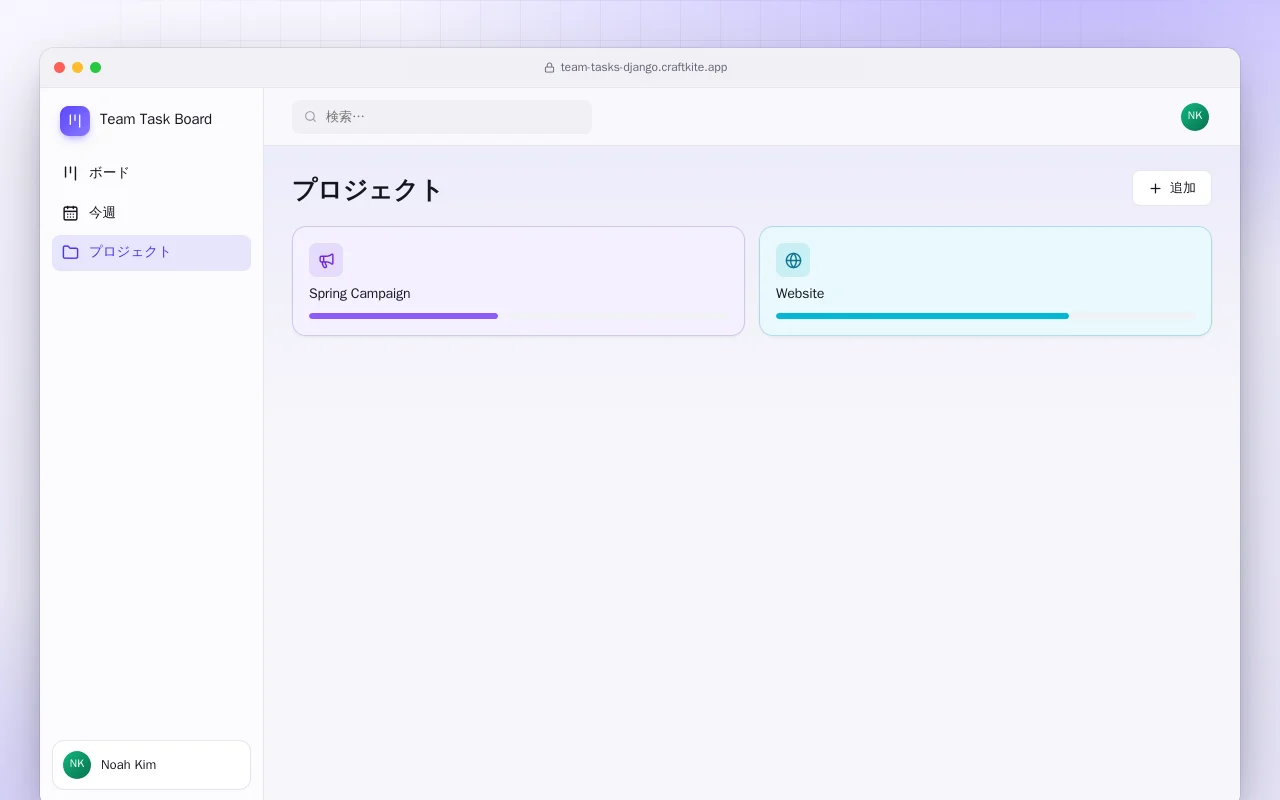Go to ボード in the sidebar
1280x800 pixels.
pyautogui.click(x=152, y=173)
